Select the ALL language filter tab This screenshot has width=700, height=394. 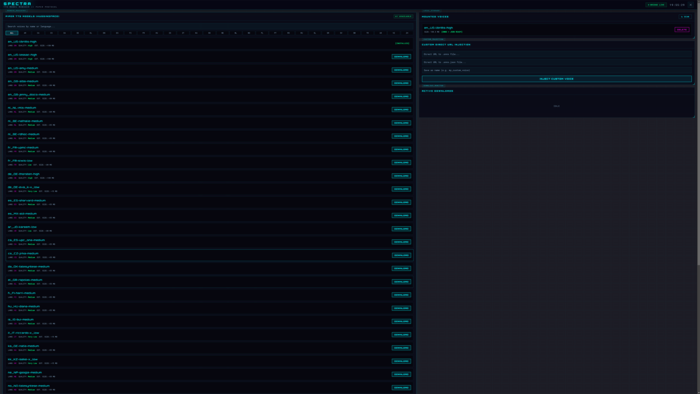[12, 33]
